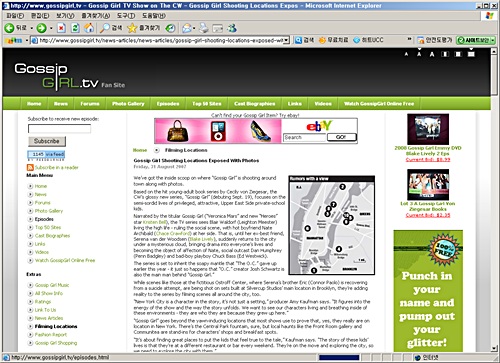Image resolution: width=500 pixels, height=363 pixels.
Task: Select the medium page width icon
Action: click(458, 54)
